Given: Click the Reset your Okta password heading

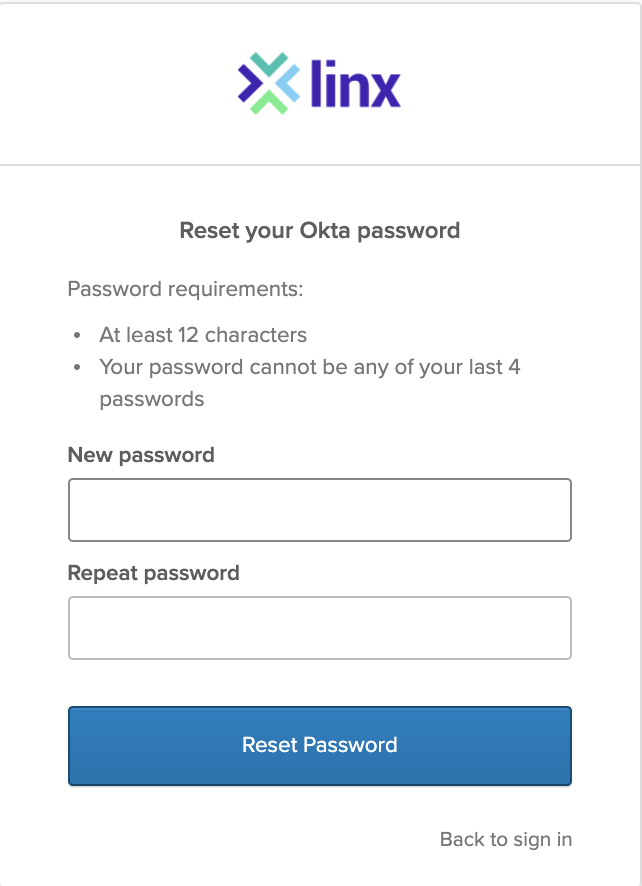Looking at the screenshot, I should pos(319,230).
